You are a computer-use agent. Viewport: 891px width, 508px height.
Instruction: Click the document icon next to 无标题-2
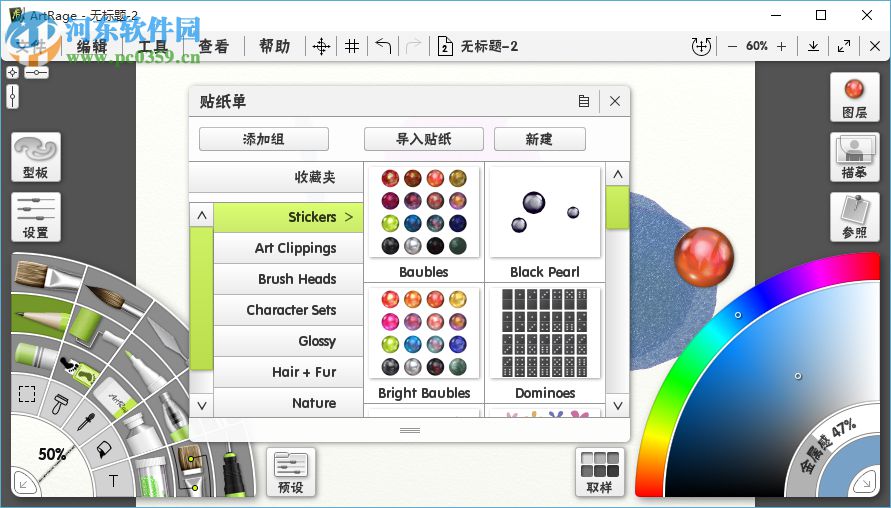(445, 47)
